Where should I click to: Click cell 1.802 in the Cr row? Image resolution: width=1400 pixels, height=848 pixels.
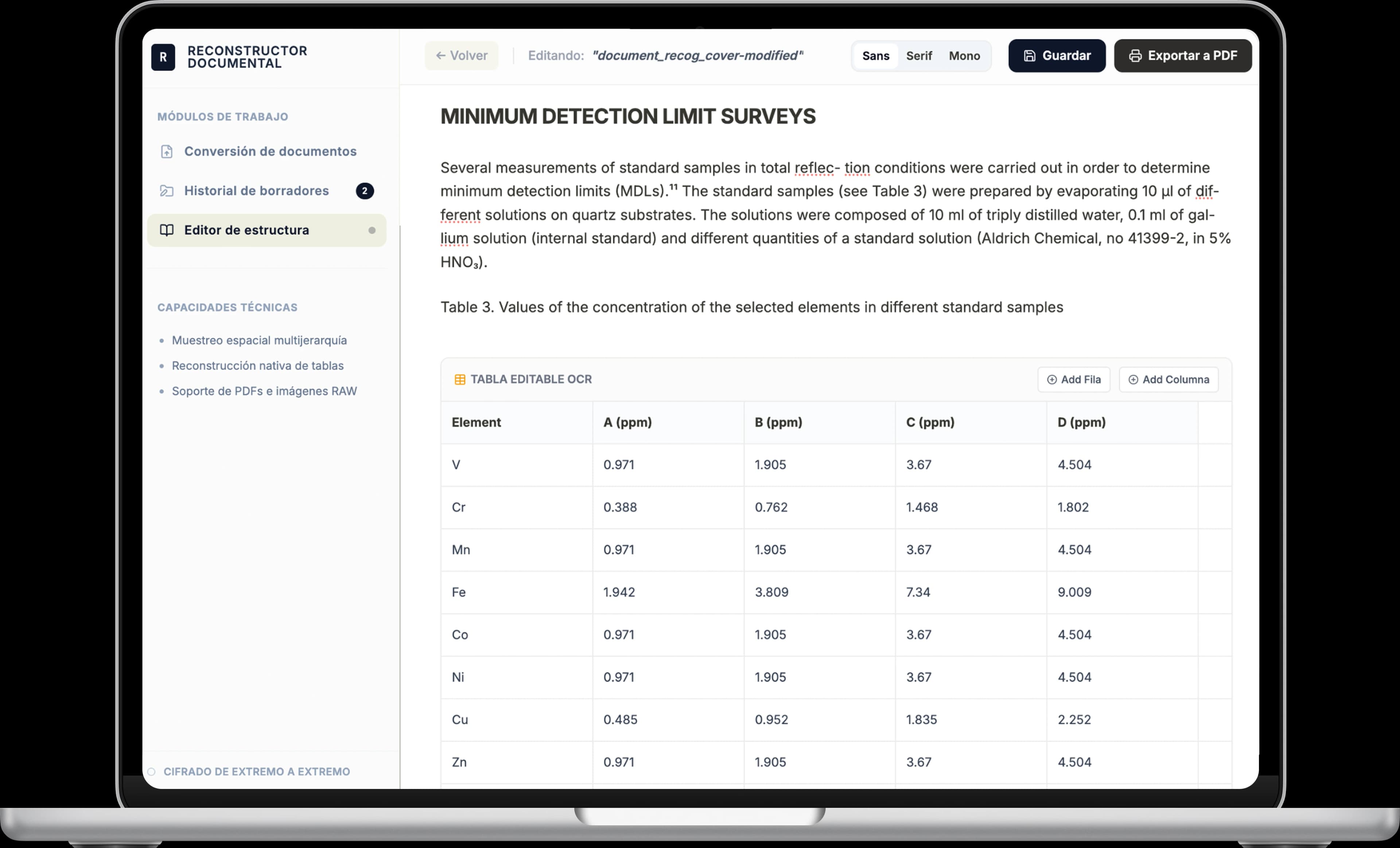(1122, 508)
